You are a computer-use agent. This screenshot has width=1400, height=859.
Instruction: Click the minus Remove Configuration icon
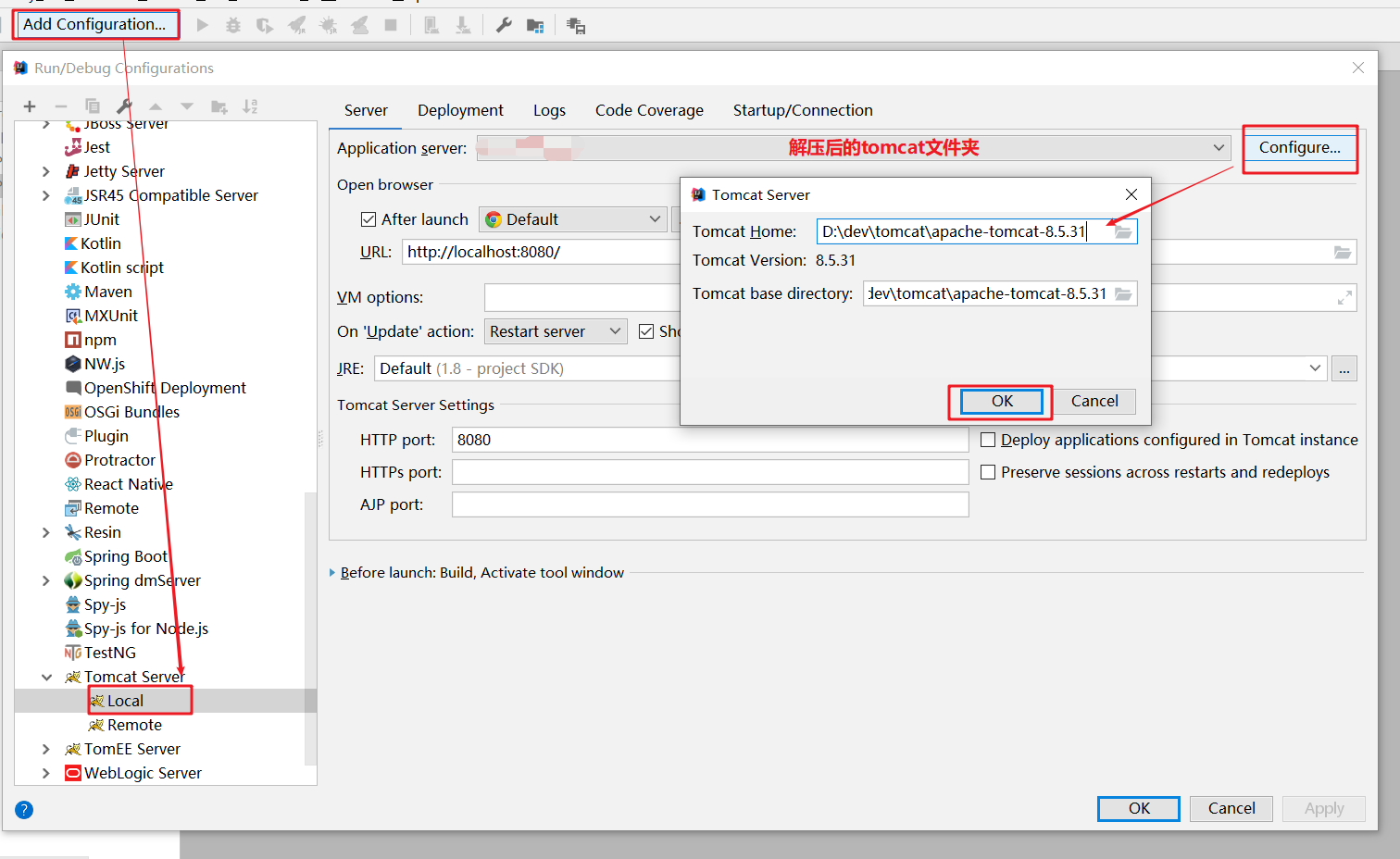61,106
